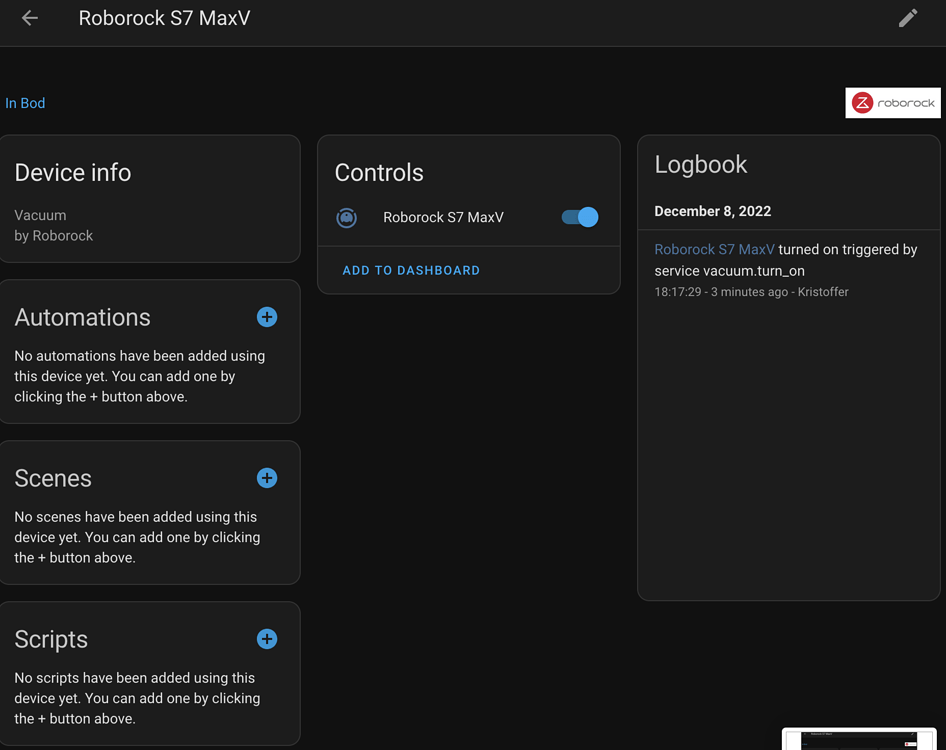
Task: Click the 'by Roborock' manufacturer text
Action: coord(54,236)
